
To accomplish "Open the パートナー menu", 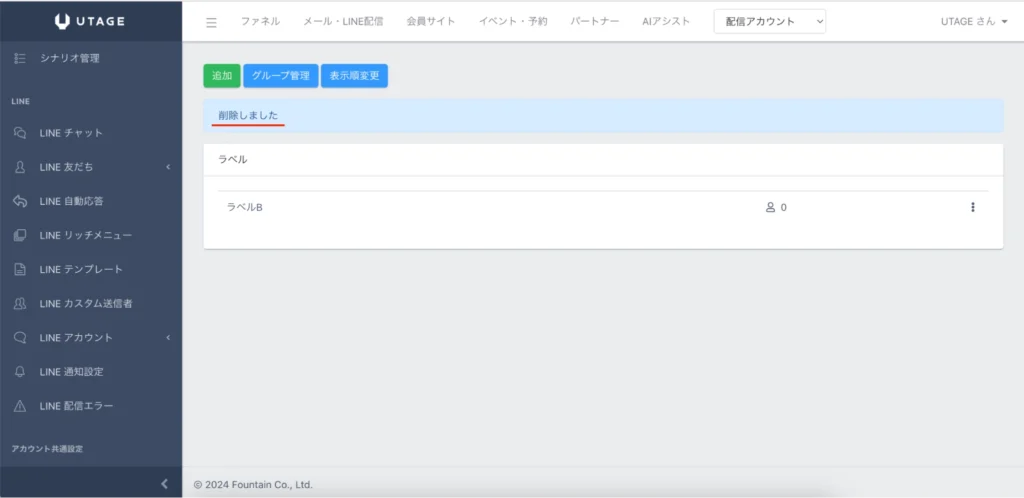I will 594,22.
